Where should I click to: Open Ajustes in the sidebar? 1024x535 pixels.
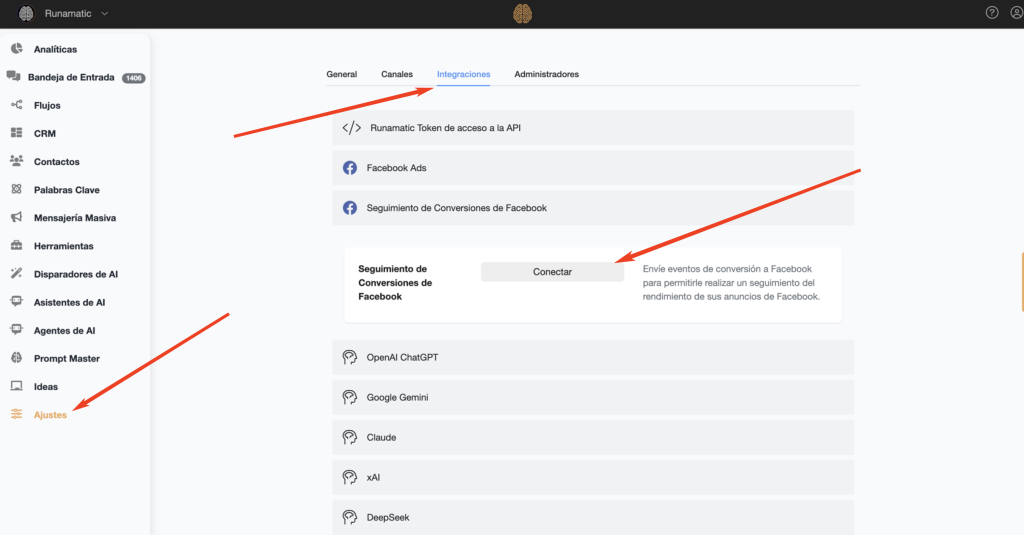(x=50, y=415)
